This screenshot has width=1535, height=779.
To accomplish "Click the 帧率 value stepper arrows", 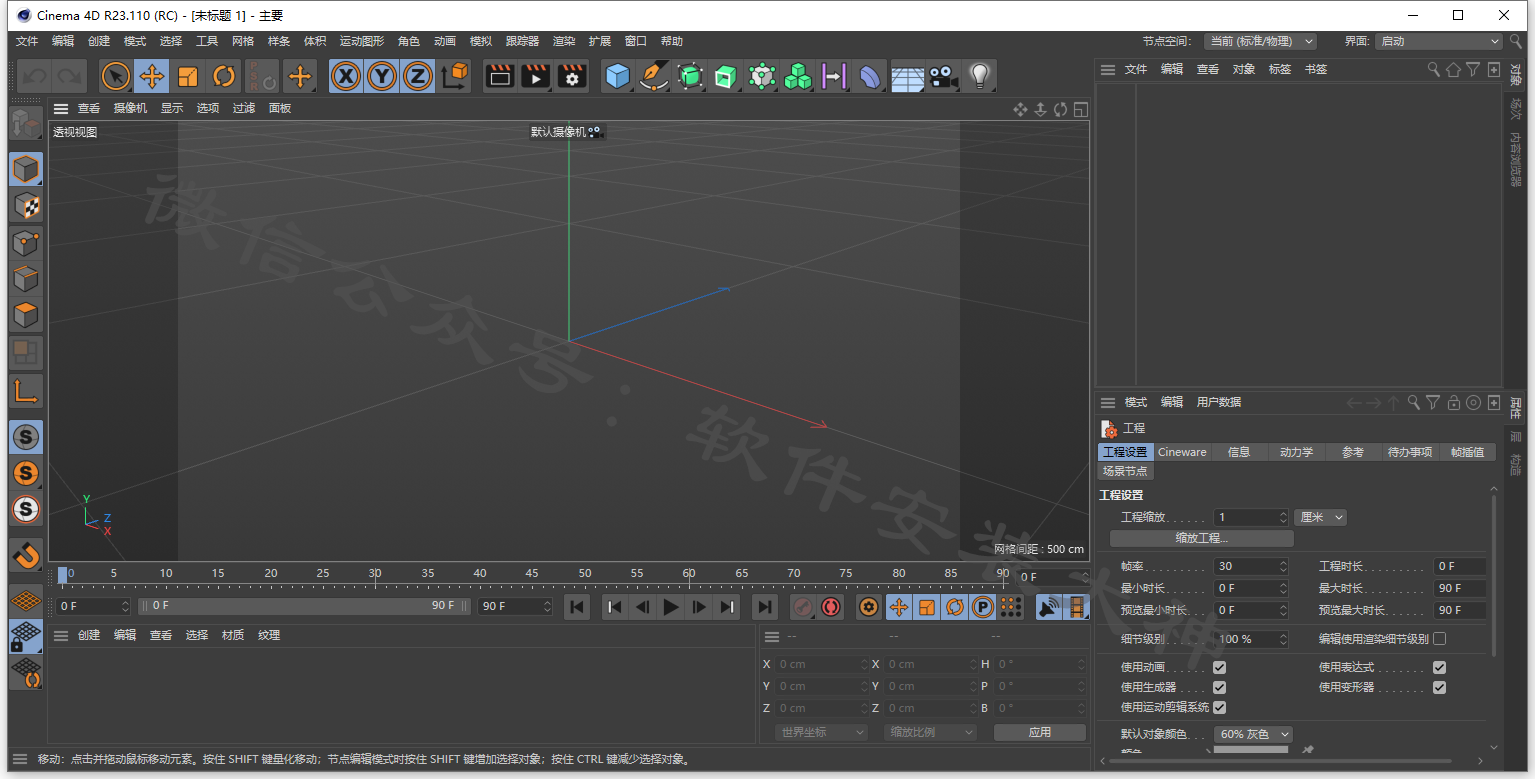I will (1283, 566).
